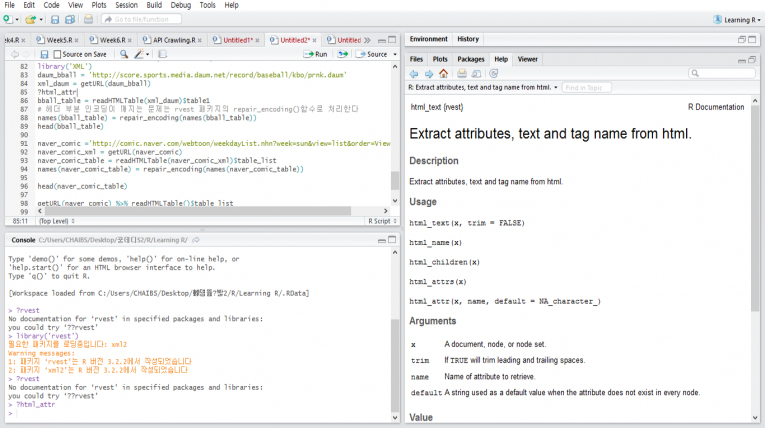Image resolution: width=765 pixels, height=428 pixels.
Task: Click the Run button
Action: (315, 54)
